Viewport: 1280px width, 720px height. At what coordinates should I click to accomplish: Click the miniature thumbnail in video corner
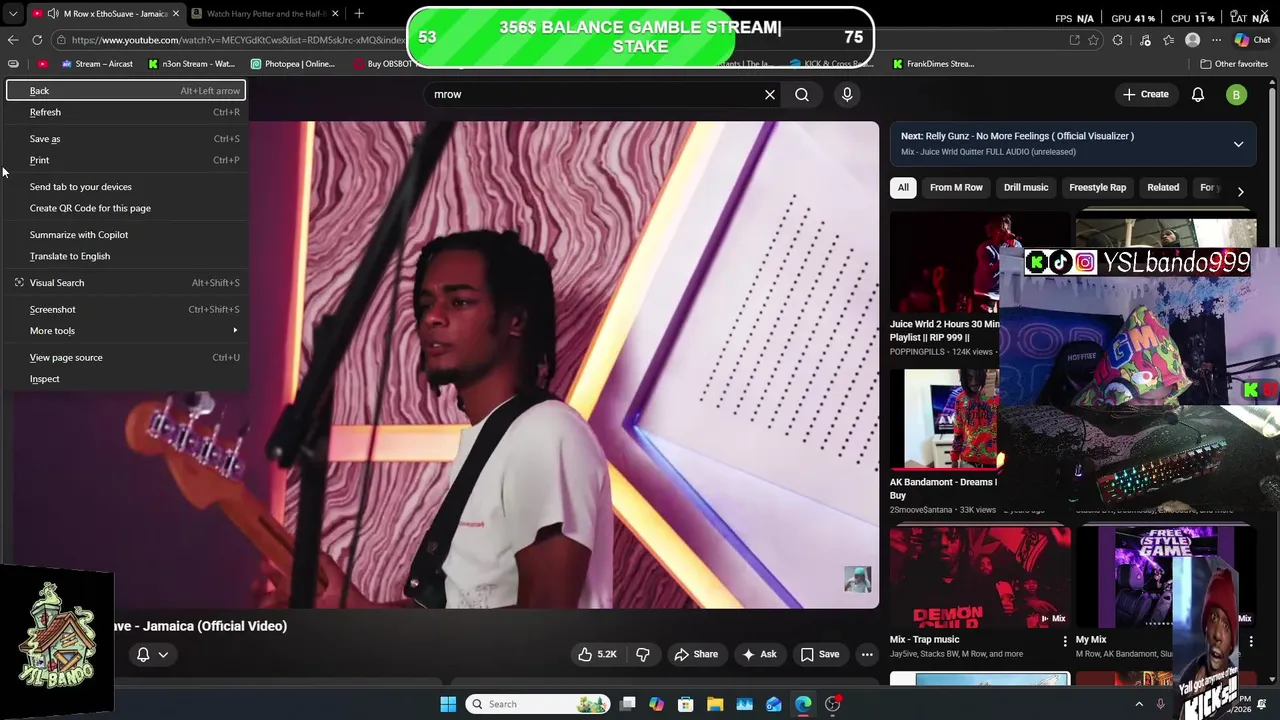pos(858,580)
